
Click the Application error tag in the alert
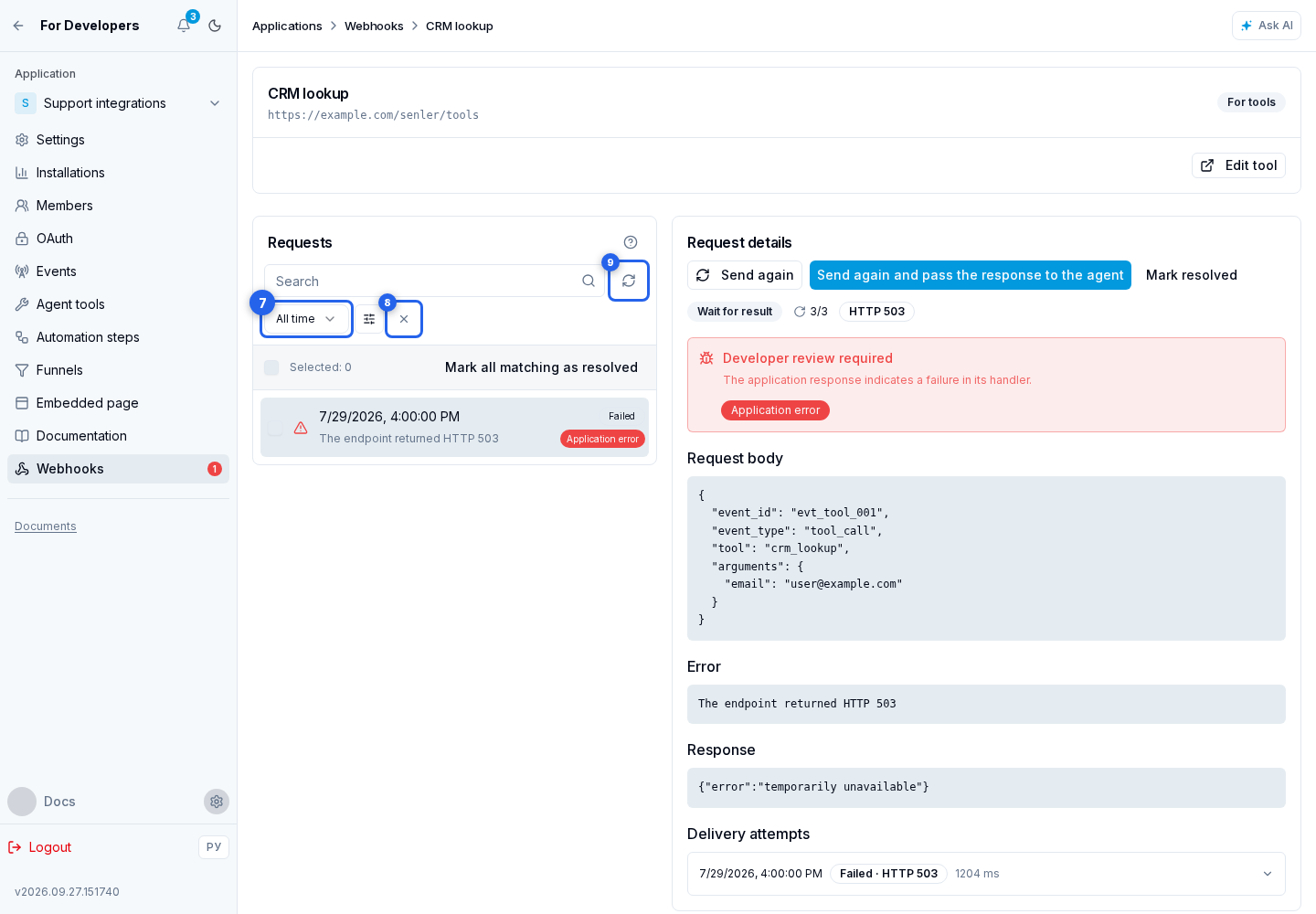pos(775,410)
